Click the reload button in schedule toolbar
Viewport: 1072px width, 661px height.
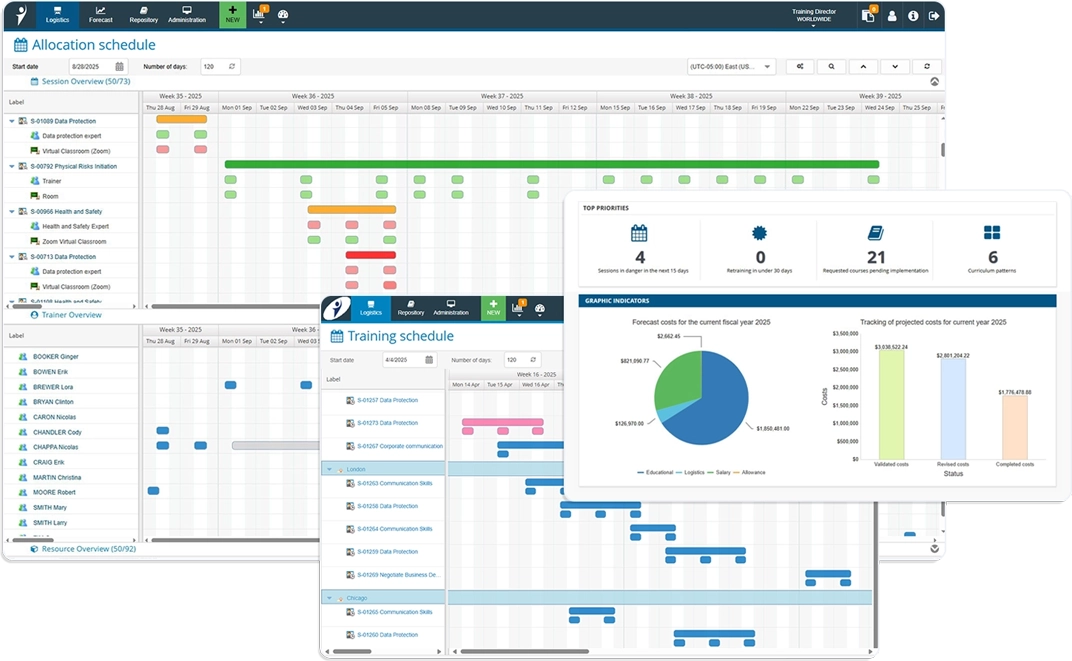927,66
